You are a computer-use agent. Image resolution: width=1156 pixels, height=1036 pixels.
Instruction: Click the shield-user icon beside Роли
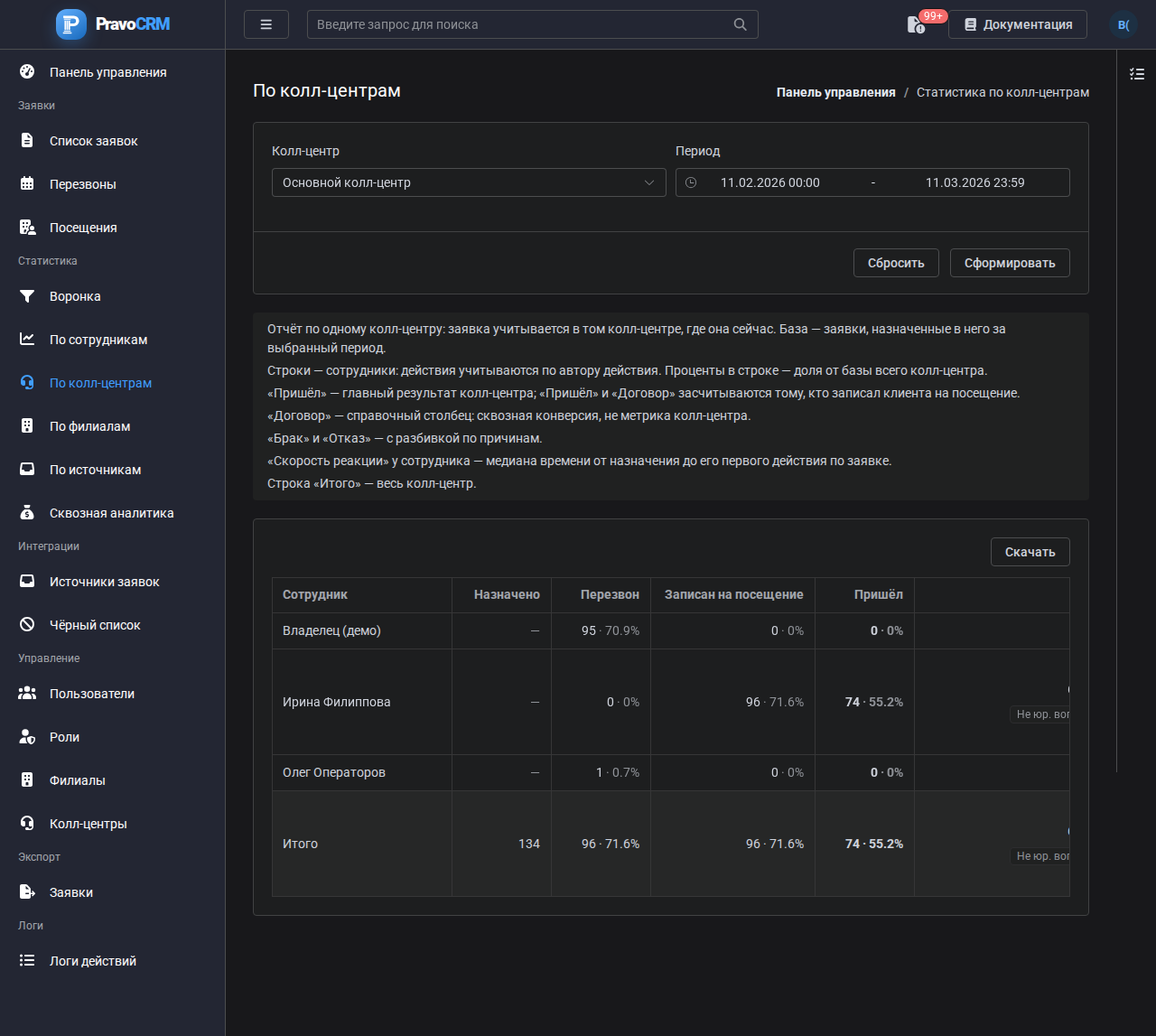click(27, 737)
